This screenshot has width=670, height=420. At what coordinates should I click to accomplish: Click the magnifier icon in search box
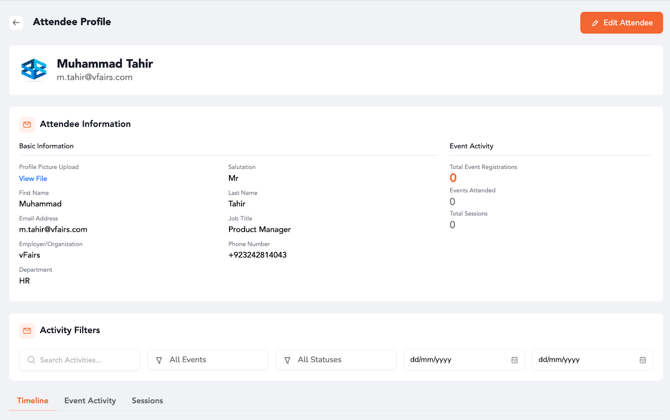[31, 360]
